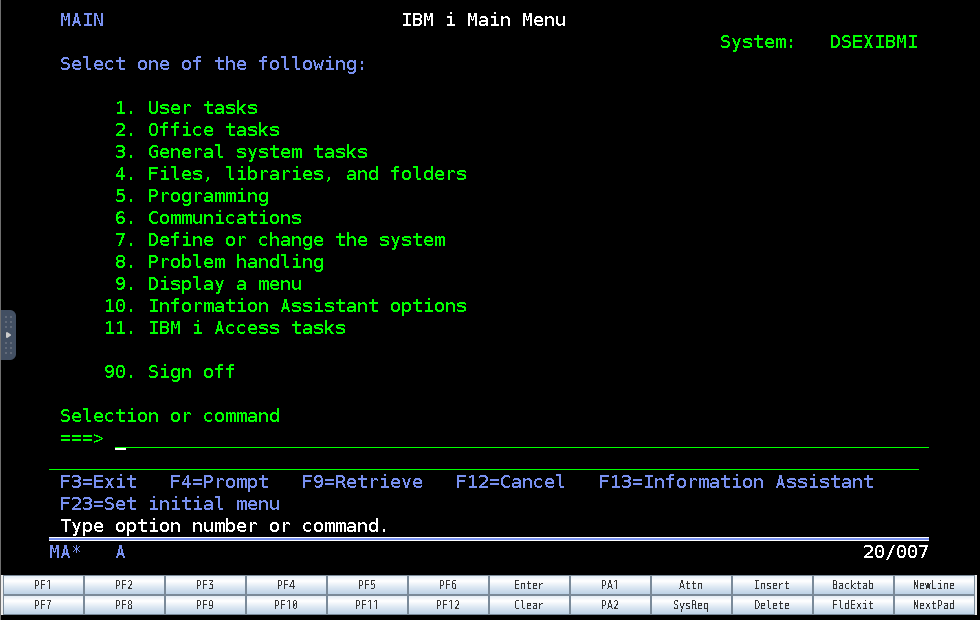Click the NewLine keypad button

[x=934, y=585]
